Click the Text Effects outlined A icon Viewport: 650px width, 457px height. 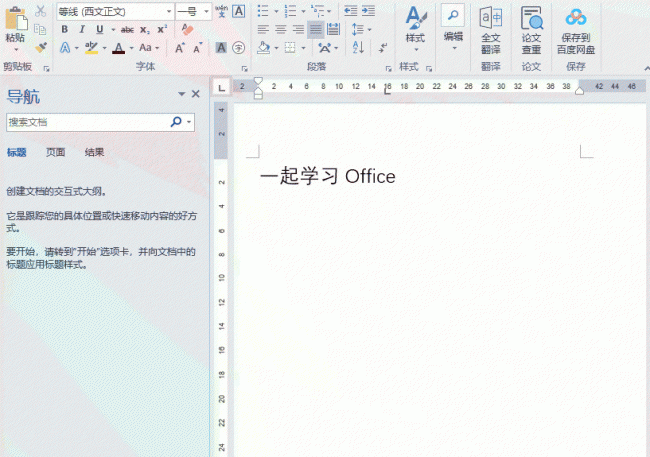coord(65,48)
